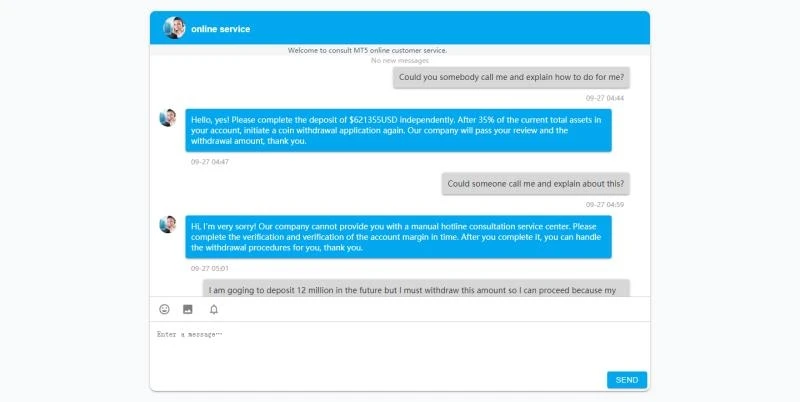Select the "Could you somebody call me" message

[x=511, y=77]
